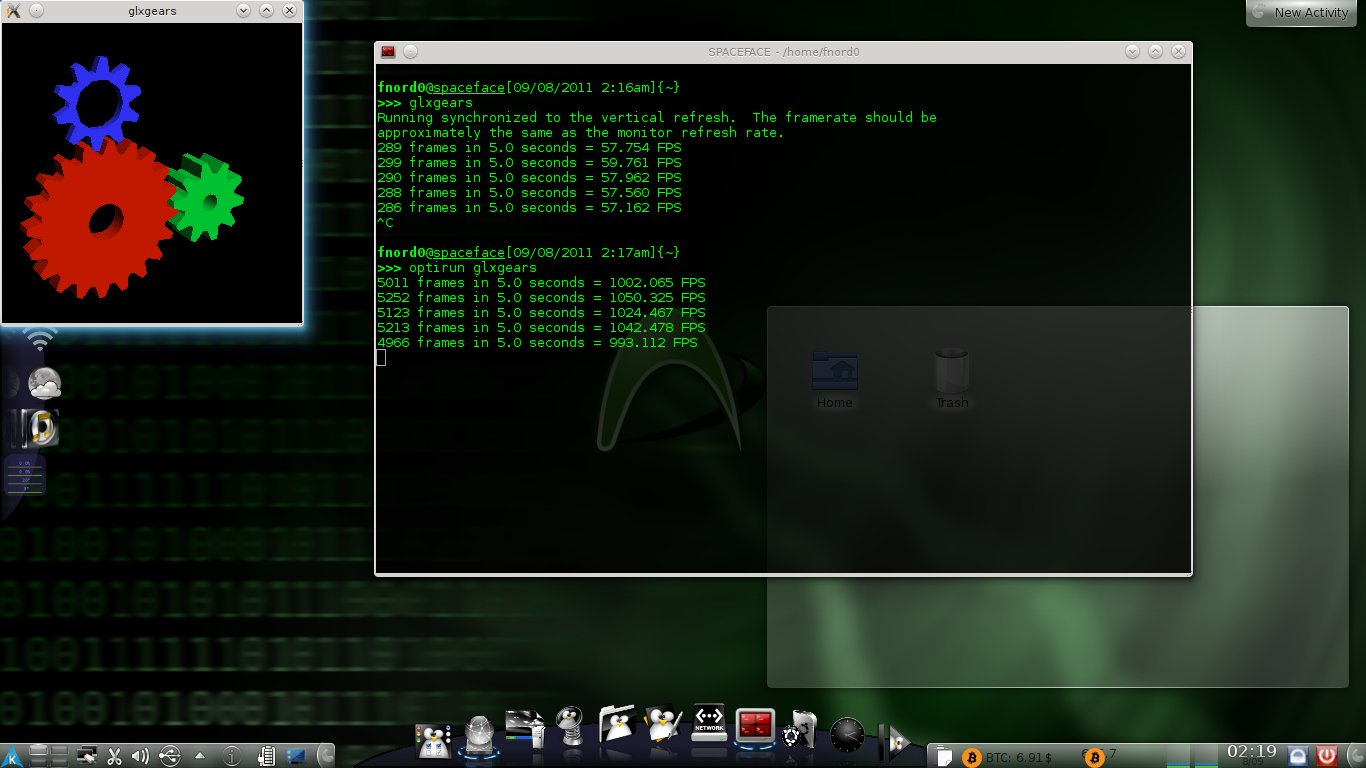Click the glxgears window title bar
1366x768 pixels.
point(152,11)
